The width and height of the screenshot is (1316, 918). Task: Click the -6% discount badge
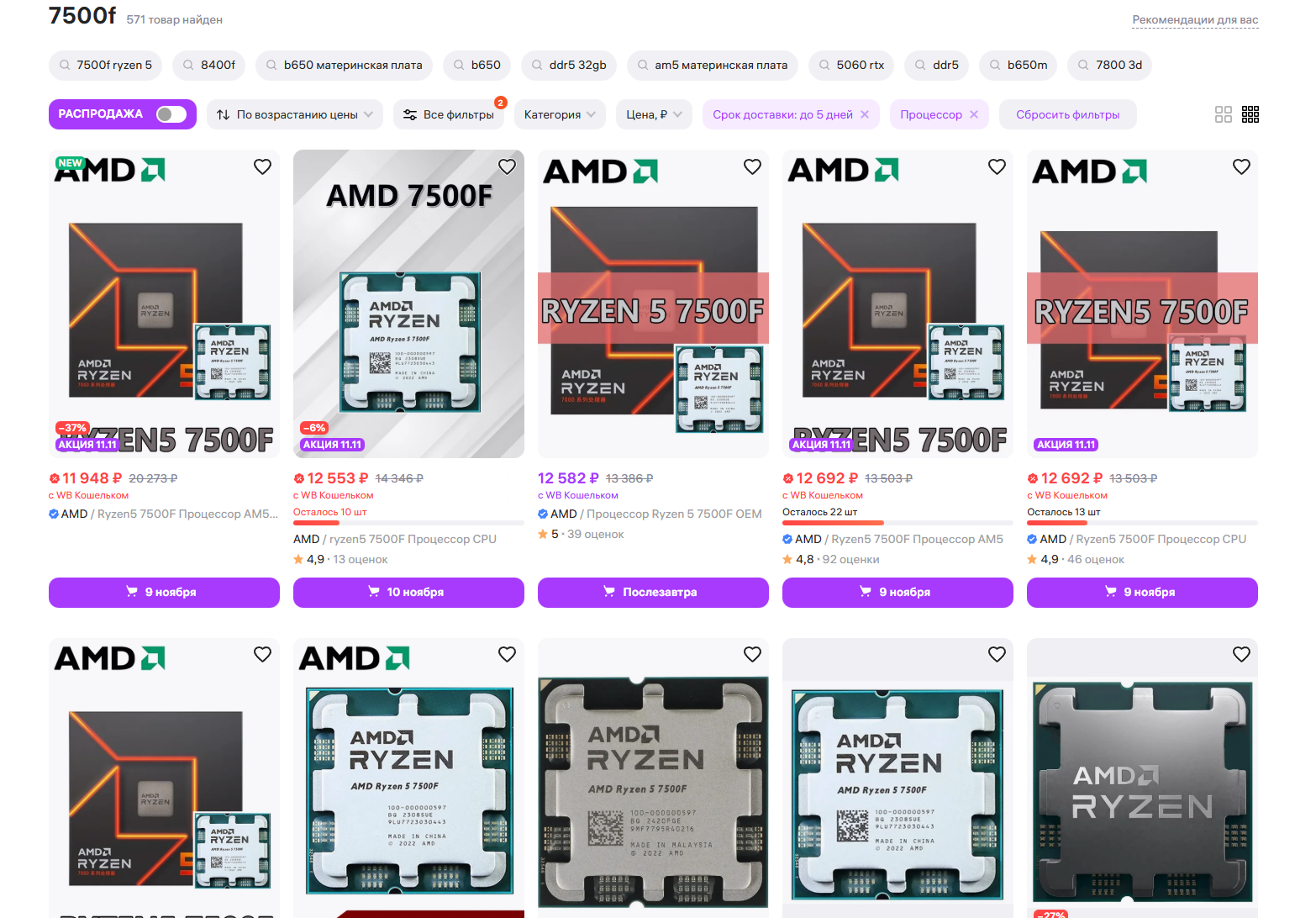pyautogui.click(x=314, y=428)
